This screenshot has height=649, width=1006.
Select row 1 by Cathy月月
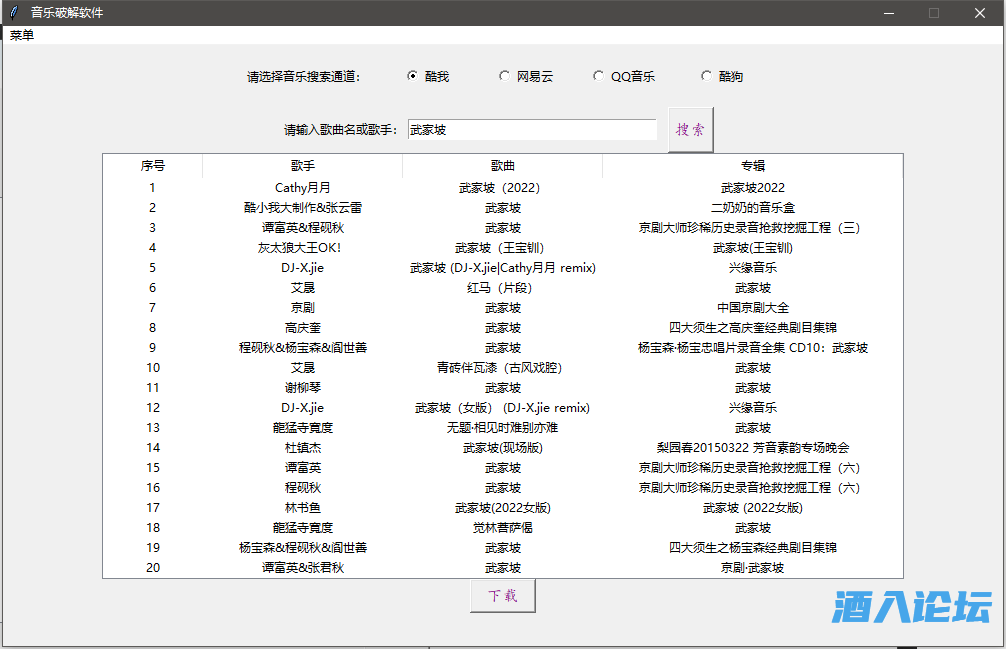pyautogui.click(x=302, y=188)
